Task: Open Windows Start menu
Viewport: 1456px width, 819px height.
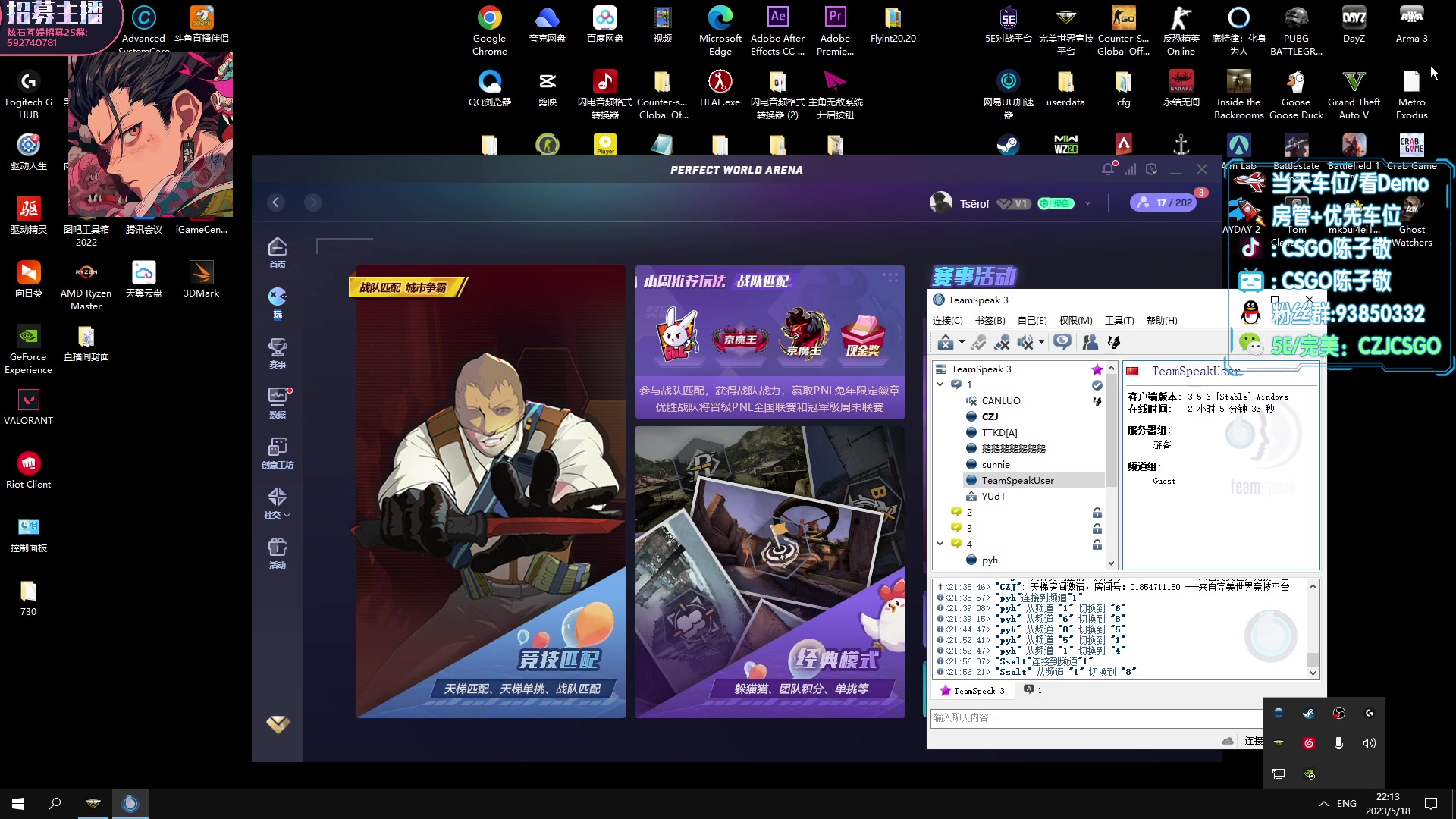Action: [x=18, y=804]
